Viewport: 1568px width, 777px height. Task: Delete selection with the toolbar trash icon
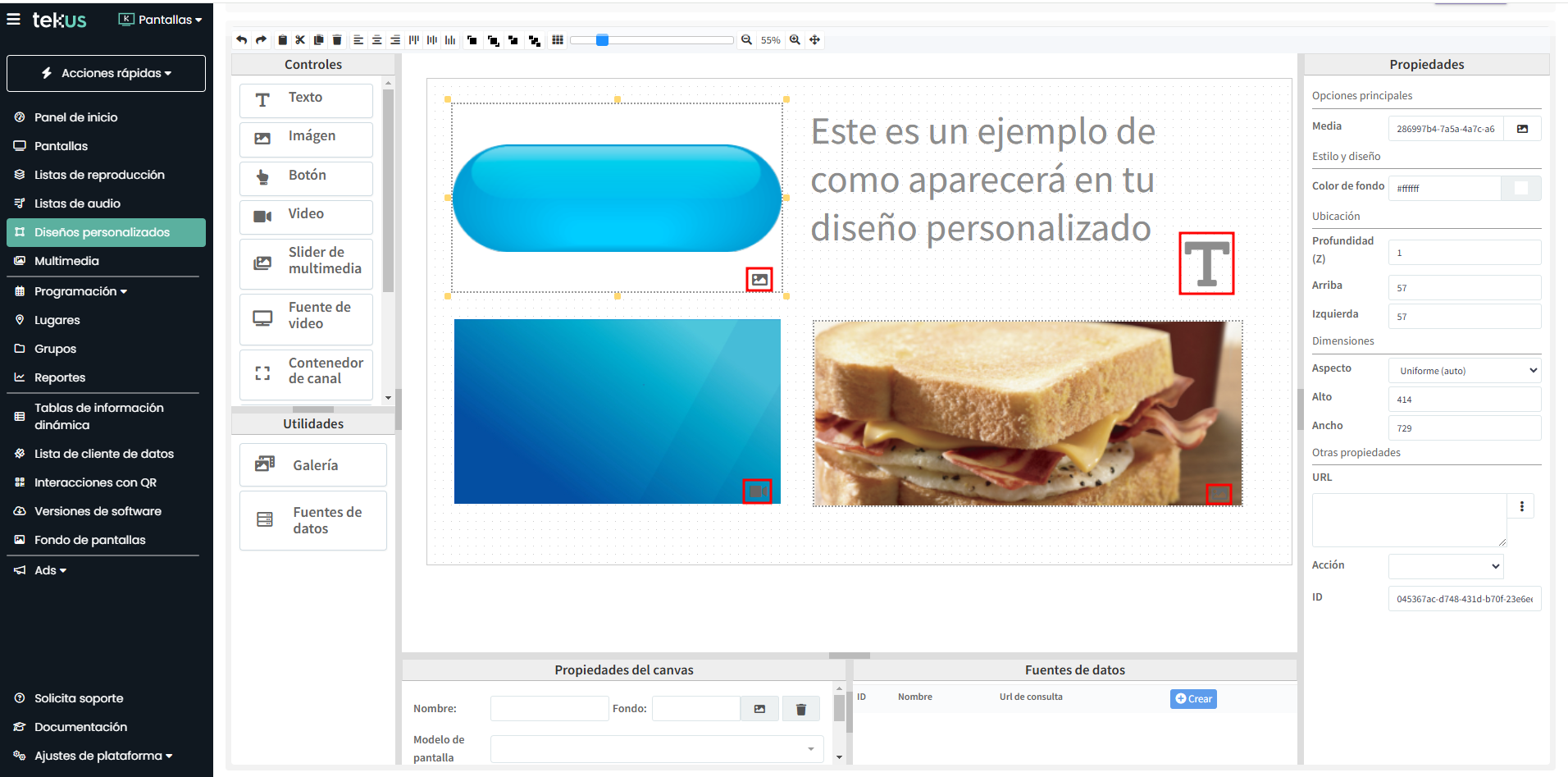coord(337,40)
